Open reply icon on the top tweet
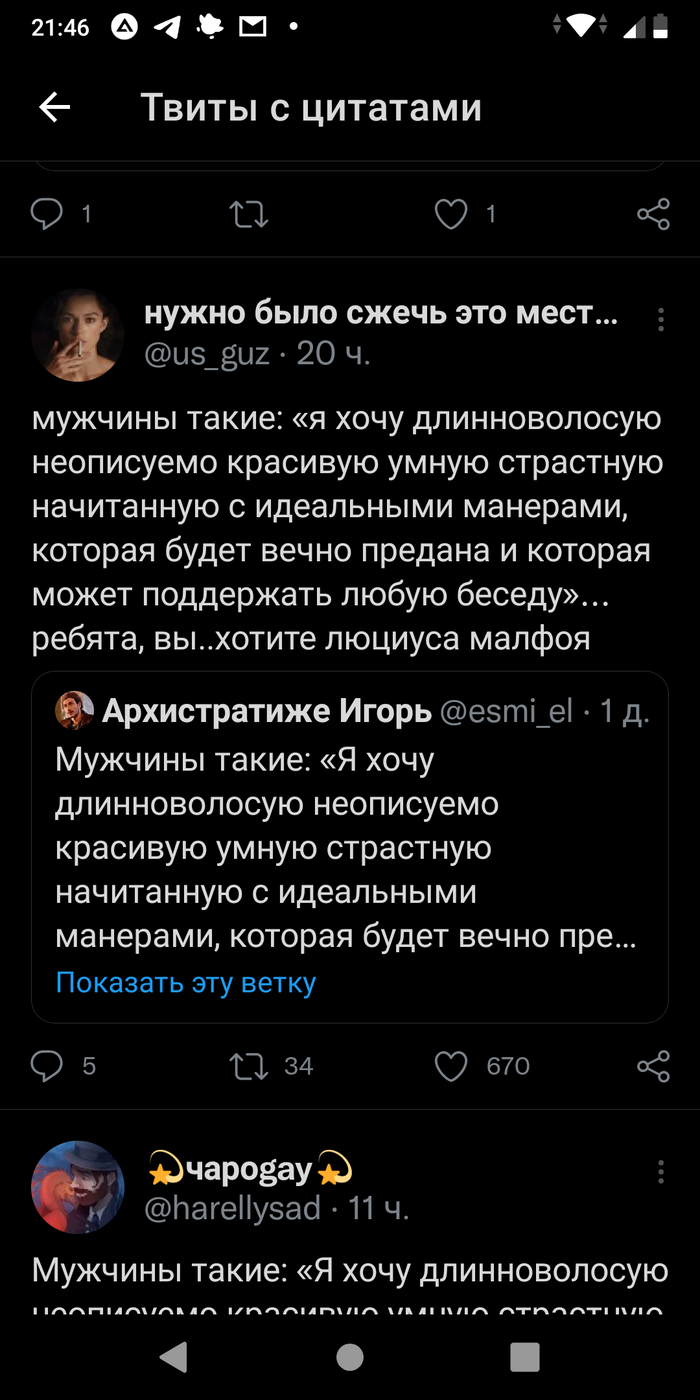The height and width of the screenshot is (1400, 700). point(47,214)
